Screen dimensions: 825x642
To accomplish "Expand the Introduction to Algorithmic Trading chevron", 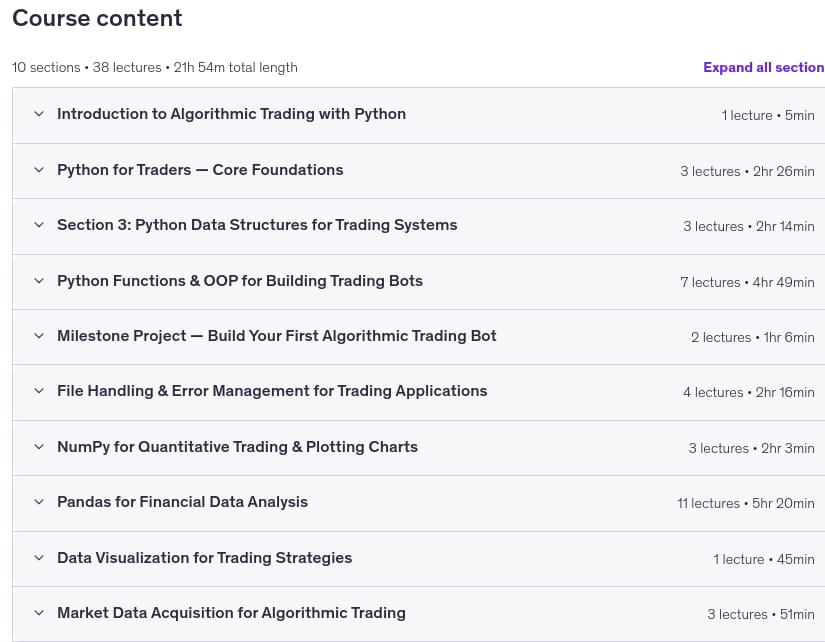I will (39, 114).
